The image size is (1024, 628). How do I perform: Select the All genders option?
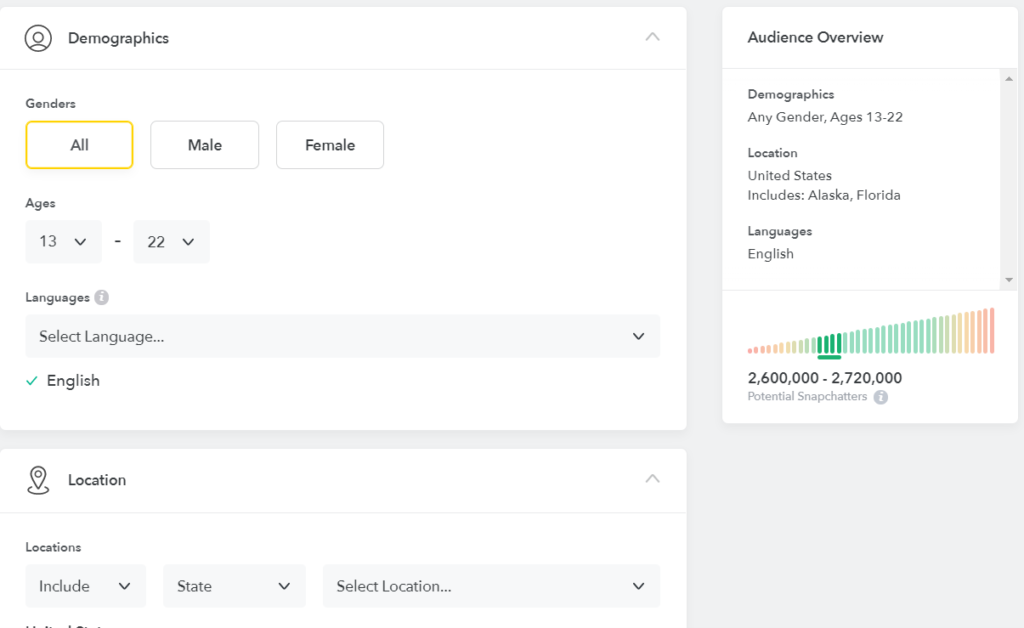click(79, 145)
